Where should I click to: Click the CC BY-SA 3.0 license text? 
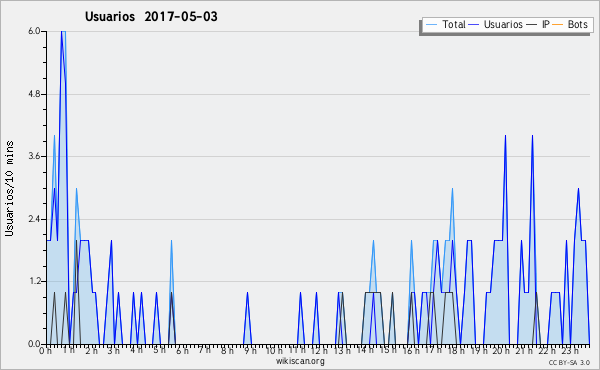569,362
